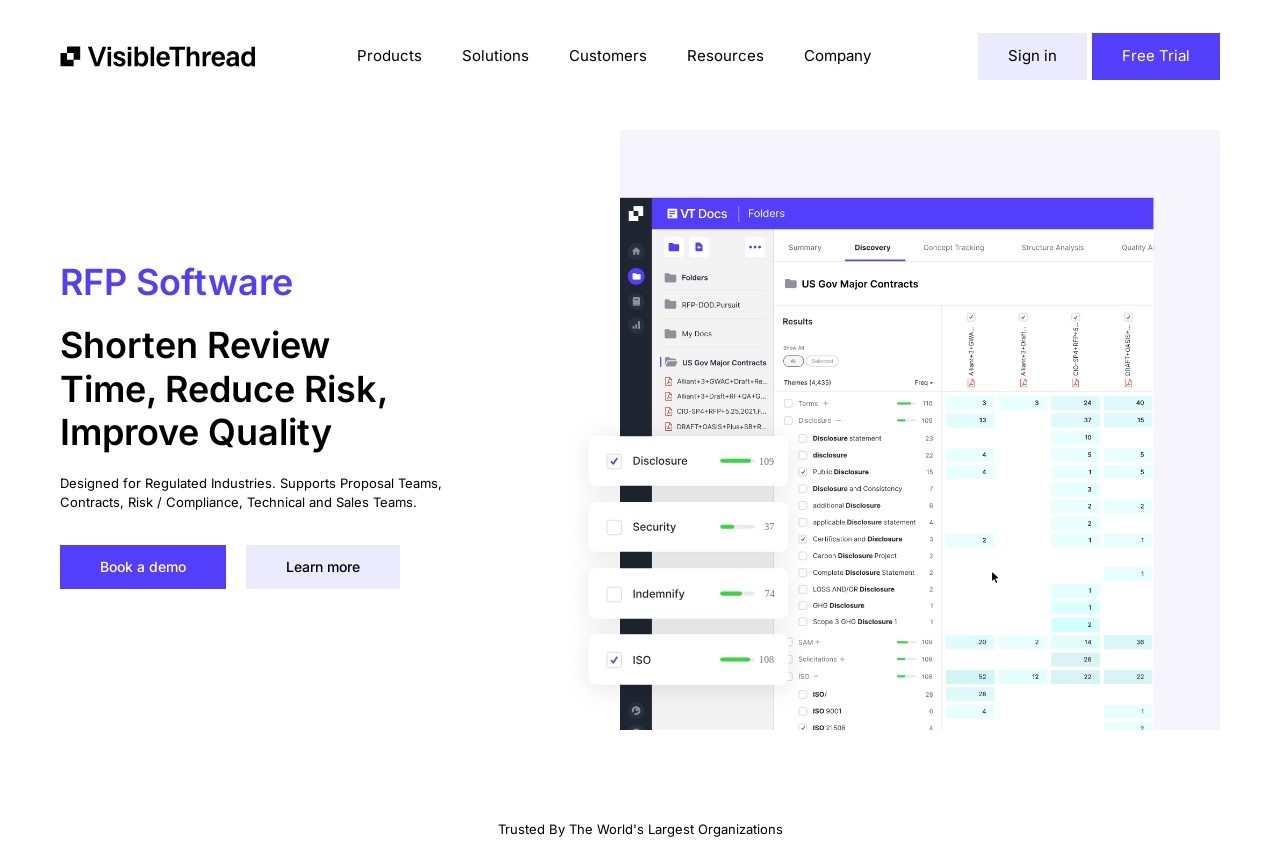Select the 'All' filter pill under Show All
This screenshot has width=1280, height=853.
[x=793, y=361]
